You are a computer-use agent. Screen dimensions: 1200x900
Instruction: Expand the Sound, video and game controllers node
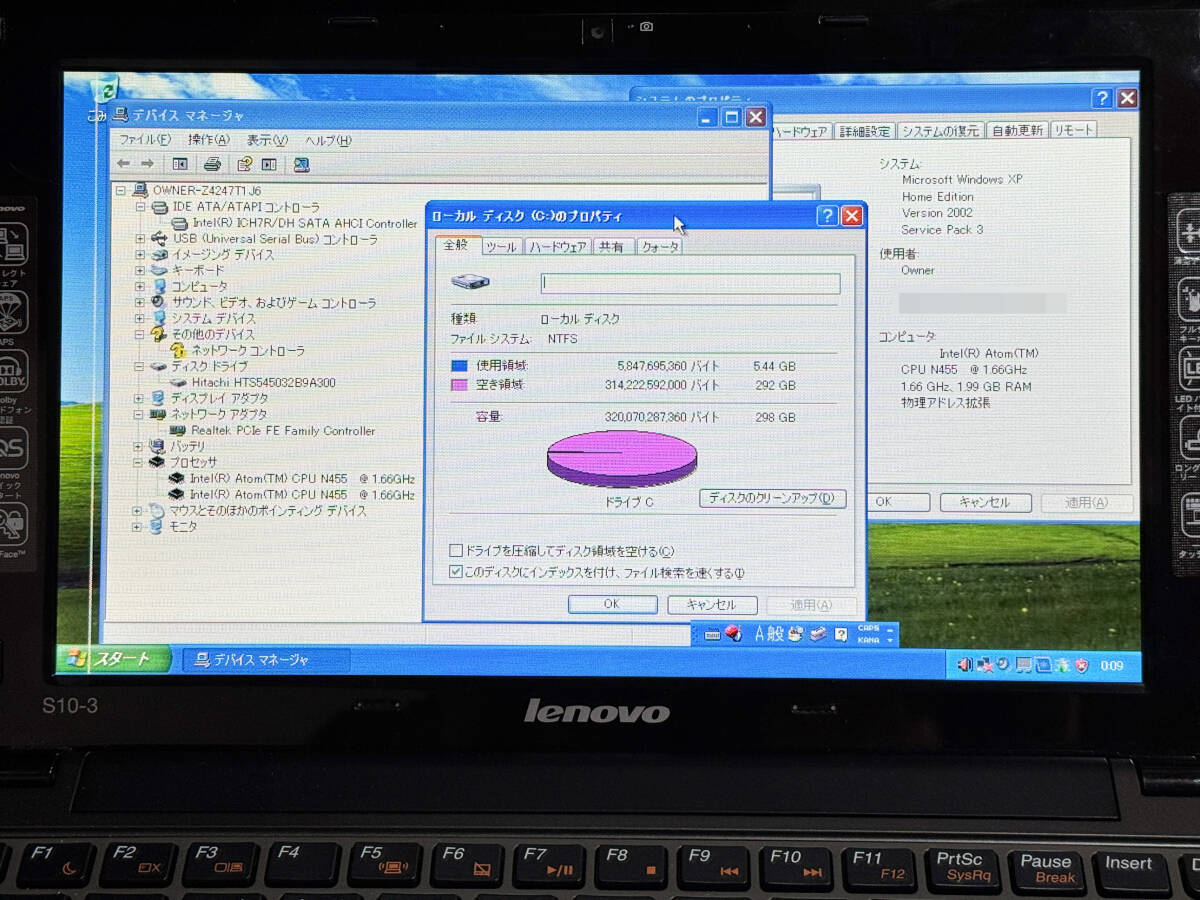point(141,303)
